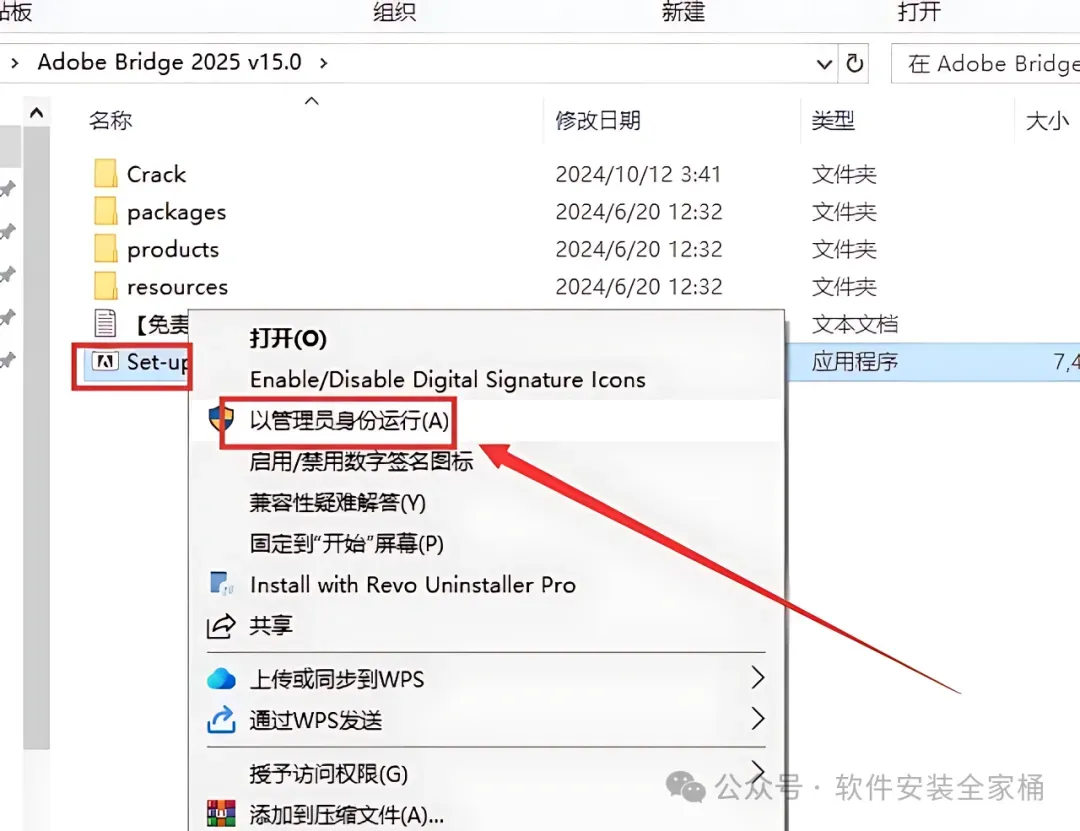Click the Crack folder icon
The width and height of the screenshot is (1080, 831).
pos(105,174)
